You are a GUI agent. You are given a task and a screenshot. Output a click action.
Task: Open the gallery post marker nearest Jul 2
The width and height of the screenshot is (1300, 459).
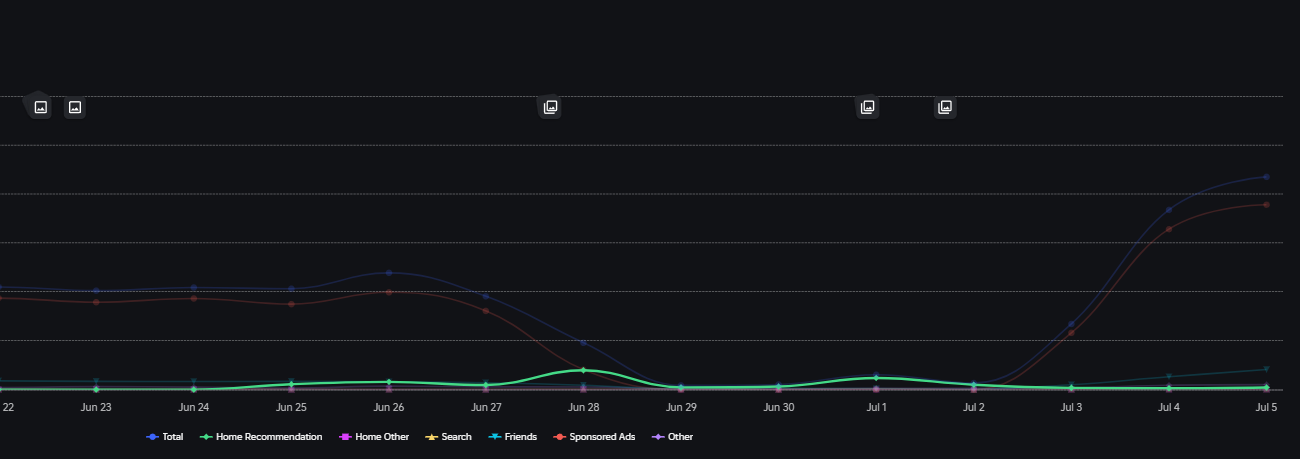tap(945, 107)
